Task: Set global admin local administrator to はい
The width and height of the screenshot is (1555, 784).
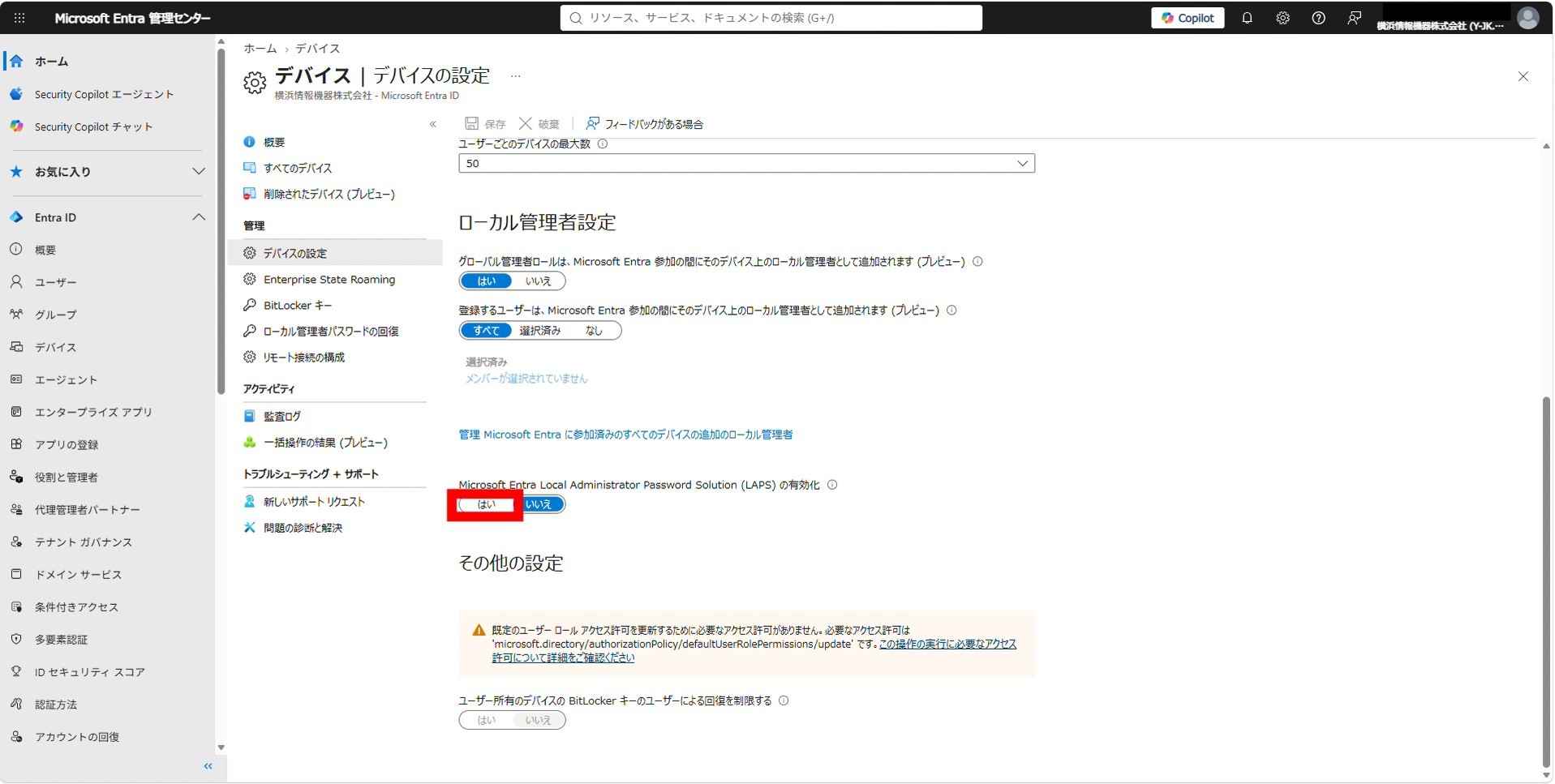Action: pos(486,281)
